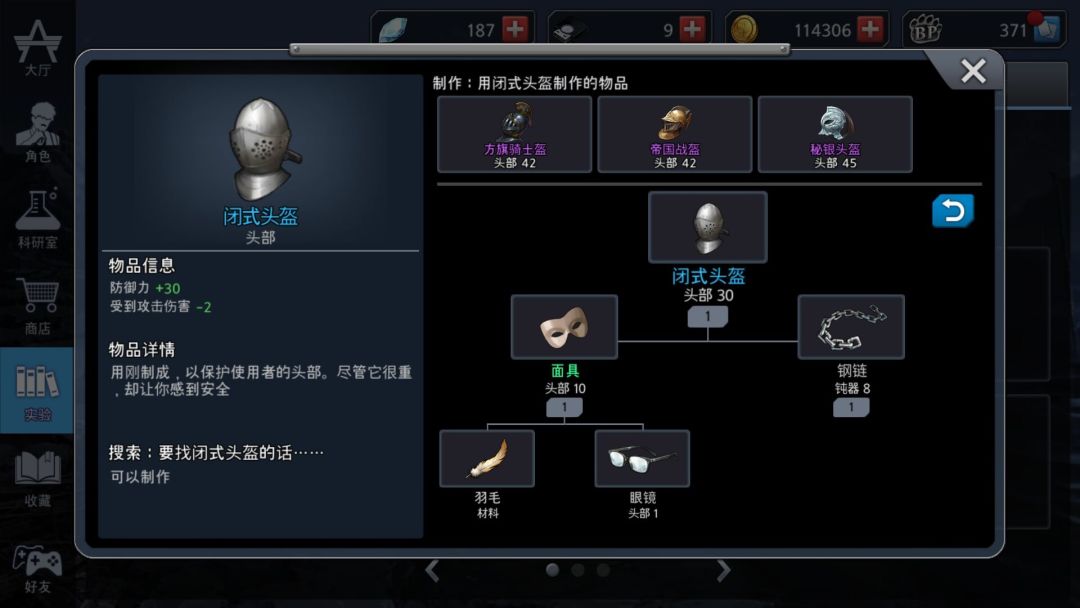Click the plus button beside 187 feathers
Image resolution: width=1080 pixels, height=608 pixels.
515,29
